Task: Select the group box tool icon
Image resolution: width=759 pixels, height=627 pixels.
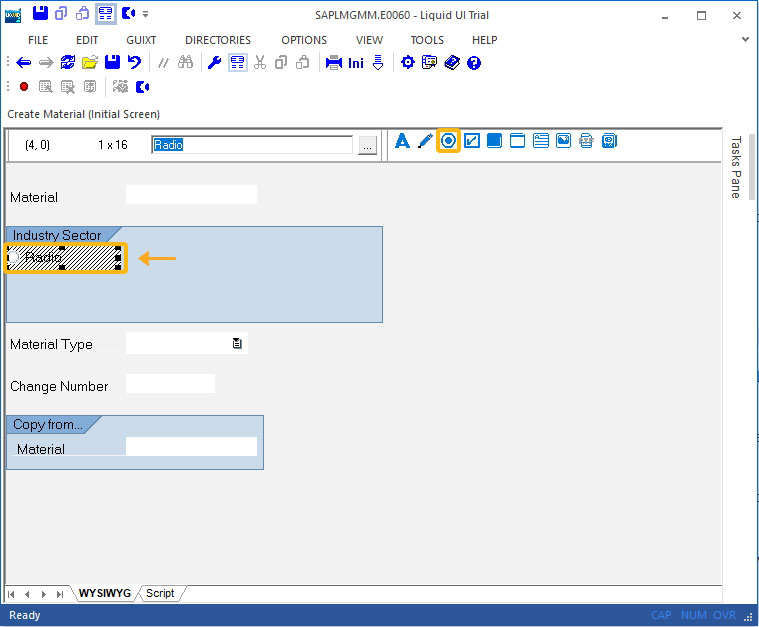Action: (x=517, y=141)
